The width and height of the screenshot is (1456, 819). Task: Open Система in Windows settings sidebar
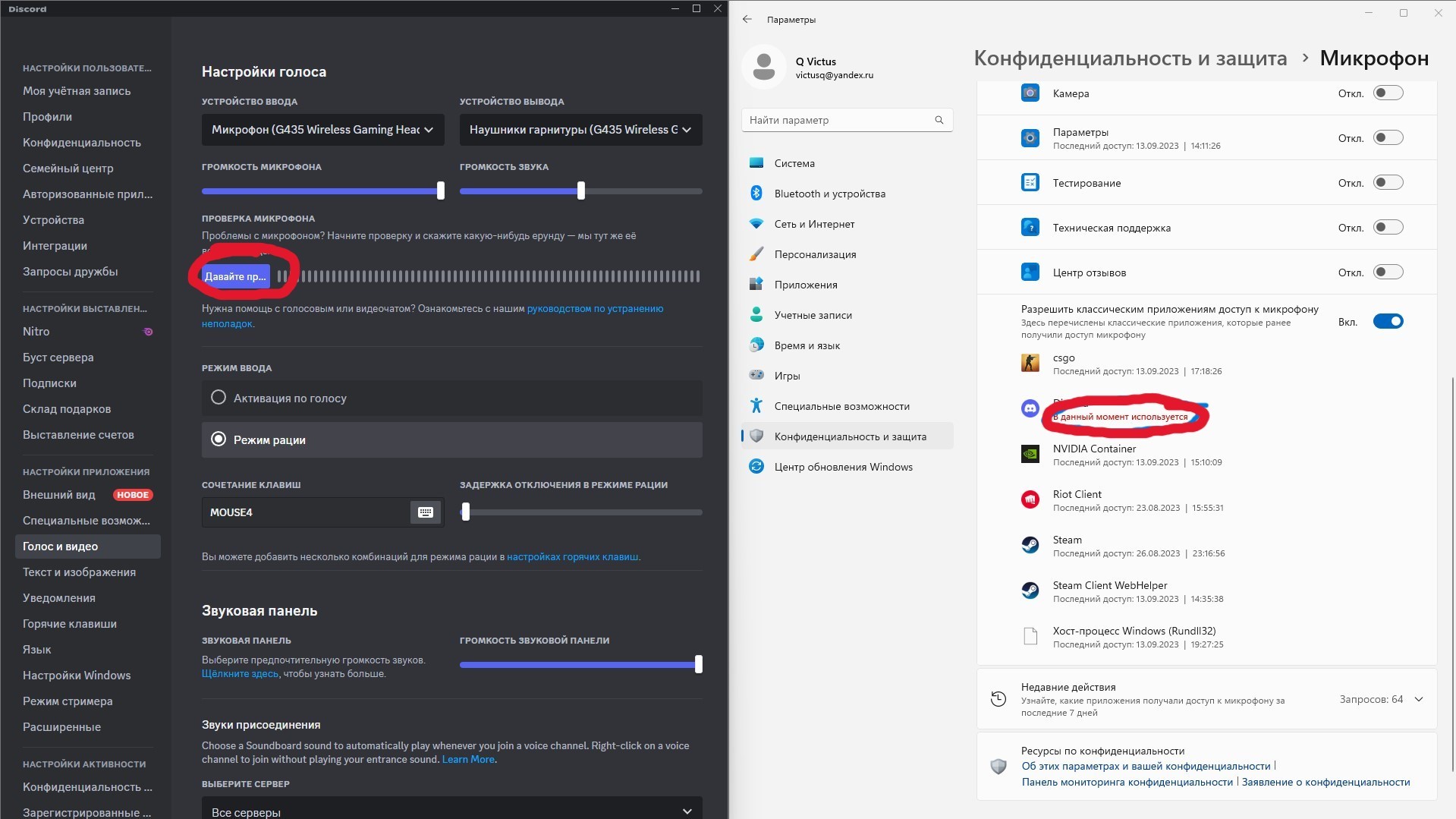click(847, 163)
